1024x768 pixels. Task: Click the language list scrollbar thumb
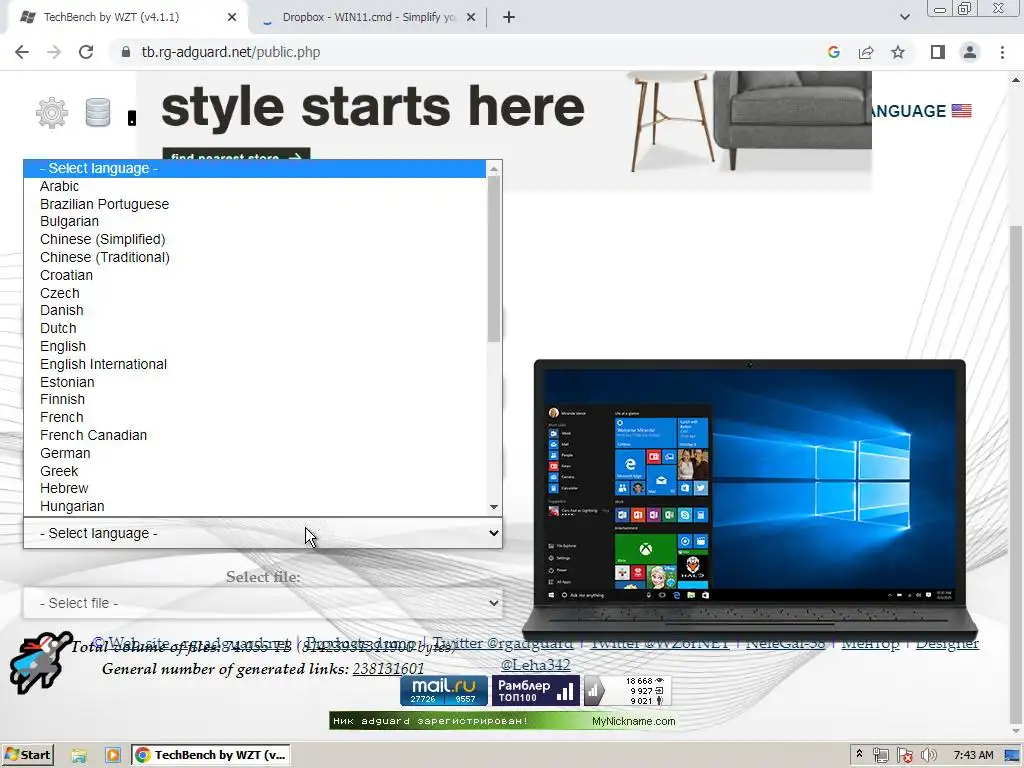click(x=494, y=259)
